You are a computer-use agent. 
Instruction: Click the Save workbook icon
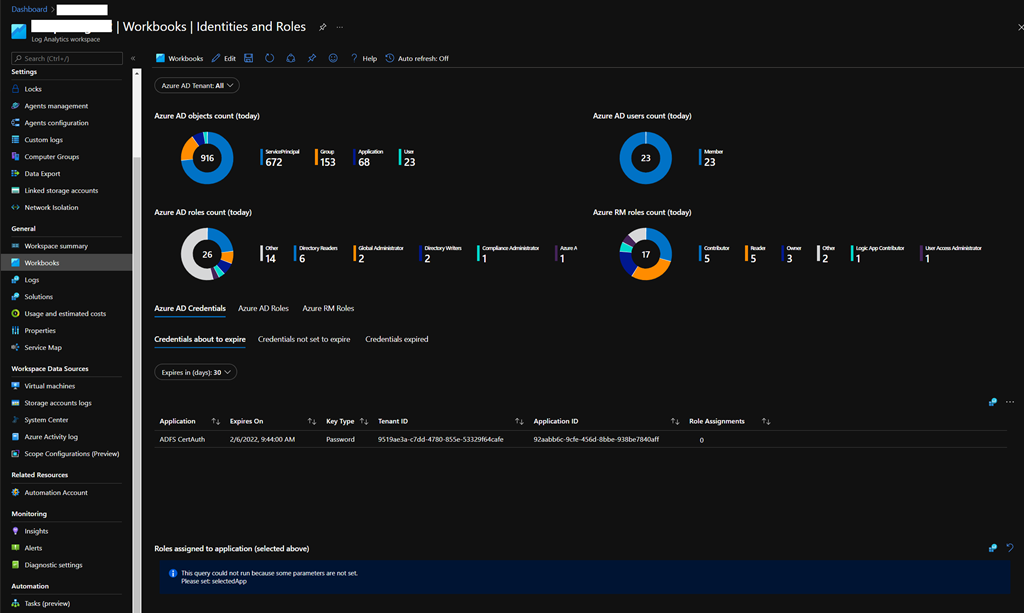(249, 59)
